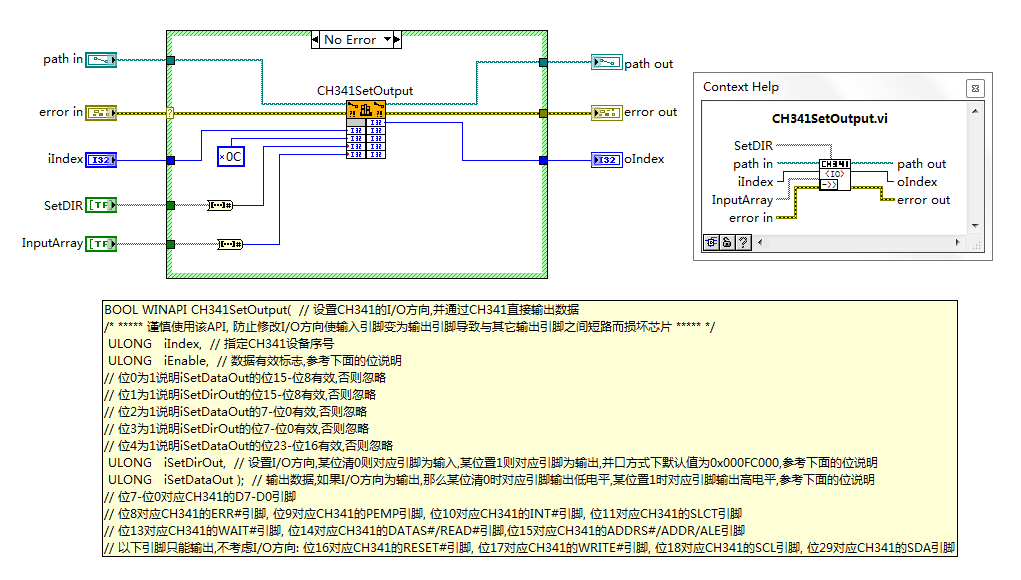Click the iIndex I32 terminal

click(101, 159)
